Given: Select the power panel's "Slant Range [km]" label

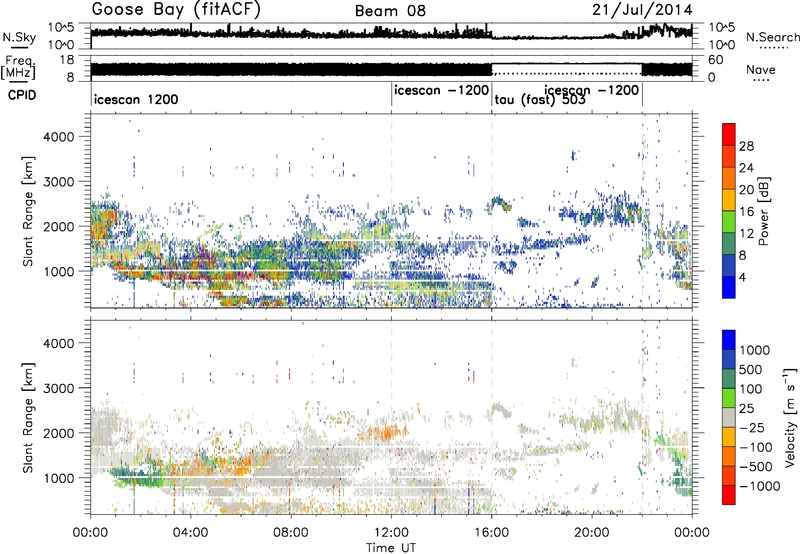Looking at the screenshot, I should click(29, 211).
